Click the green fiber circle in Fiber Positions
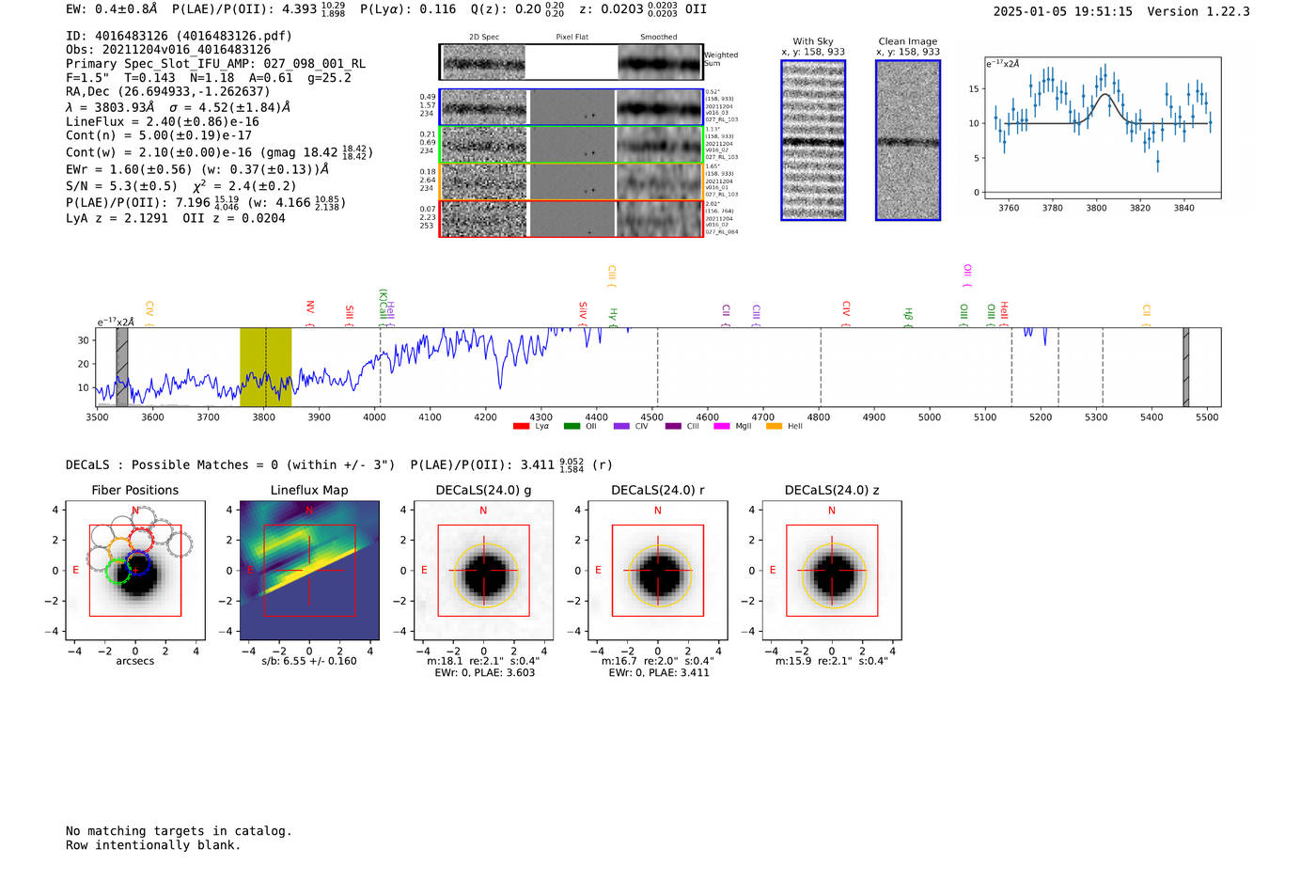 [x=117, y=572]
